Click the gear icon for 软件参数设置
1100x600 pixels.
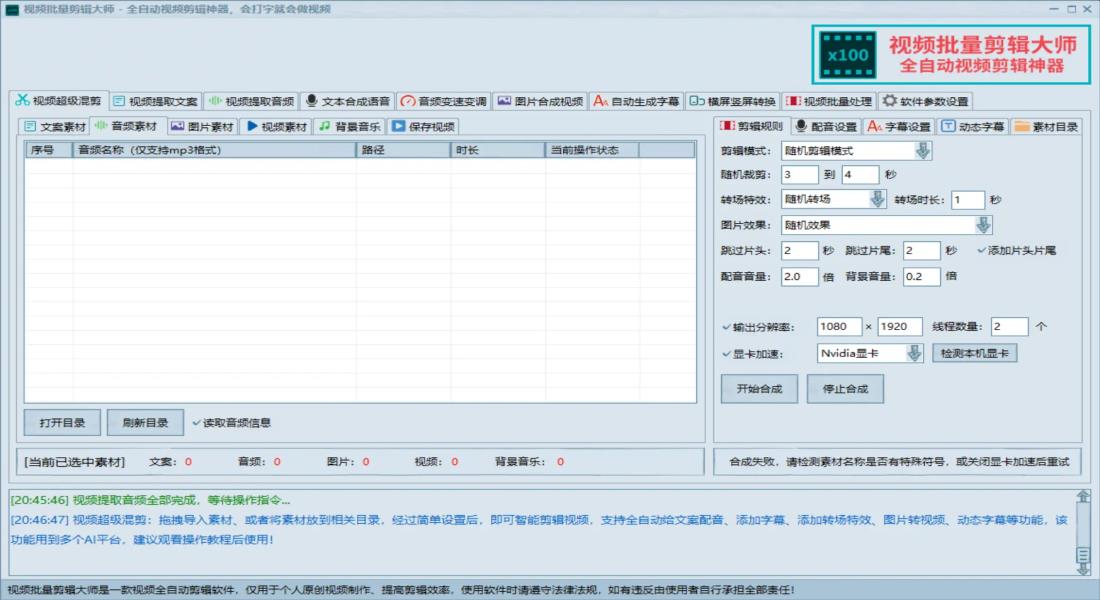tap(889, 101)
